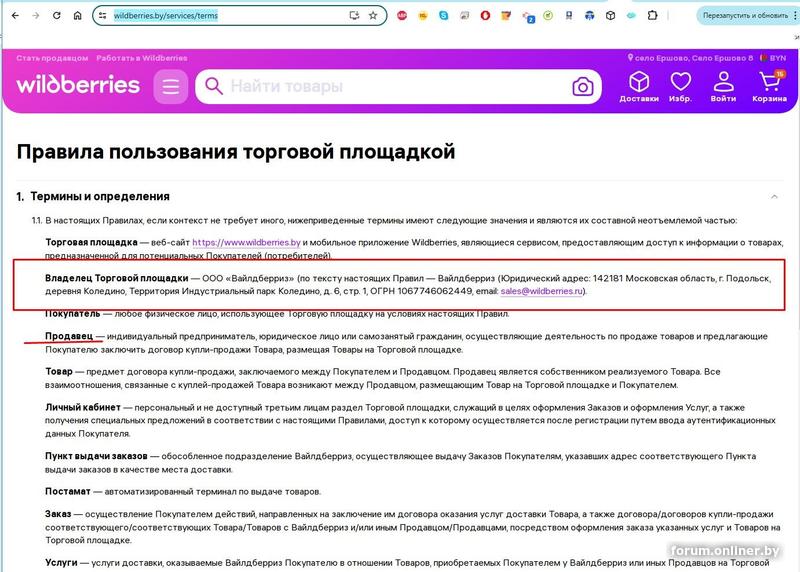The image size is (800, 572).
Task: Click the term Пункт выдачи заказов
Action: coord(96,456)
